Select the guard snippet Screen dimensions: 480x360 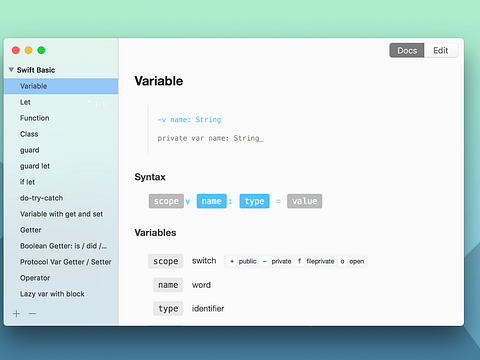click(61, 150)
